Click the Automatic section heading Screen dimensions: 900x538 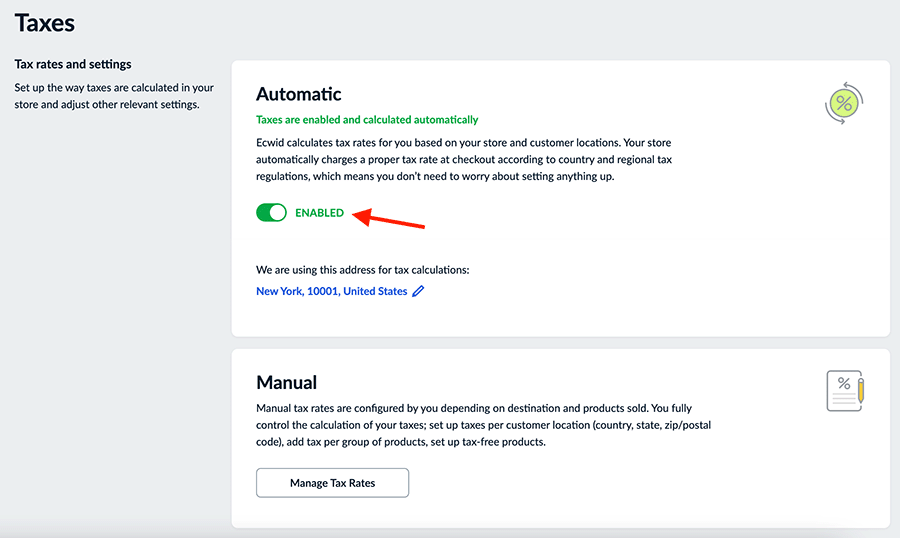pos(298,94)
